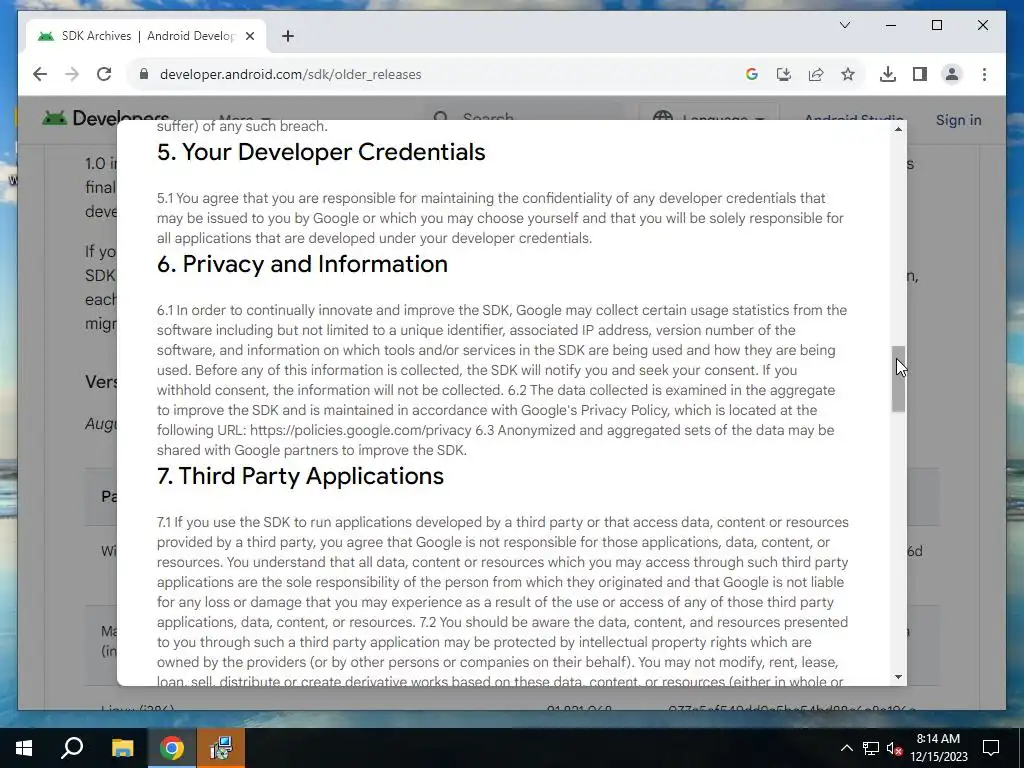
Task: Open clock showing 8:14 AM
Action: tap(938, 748)
